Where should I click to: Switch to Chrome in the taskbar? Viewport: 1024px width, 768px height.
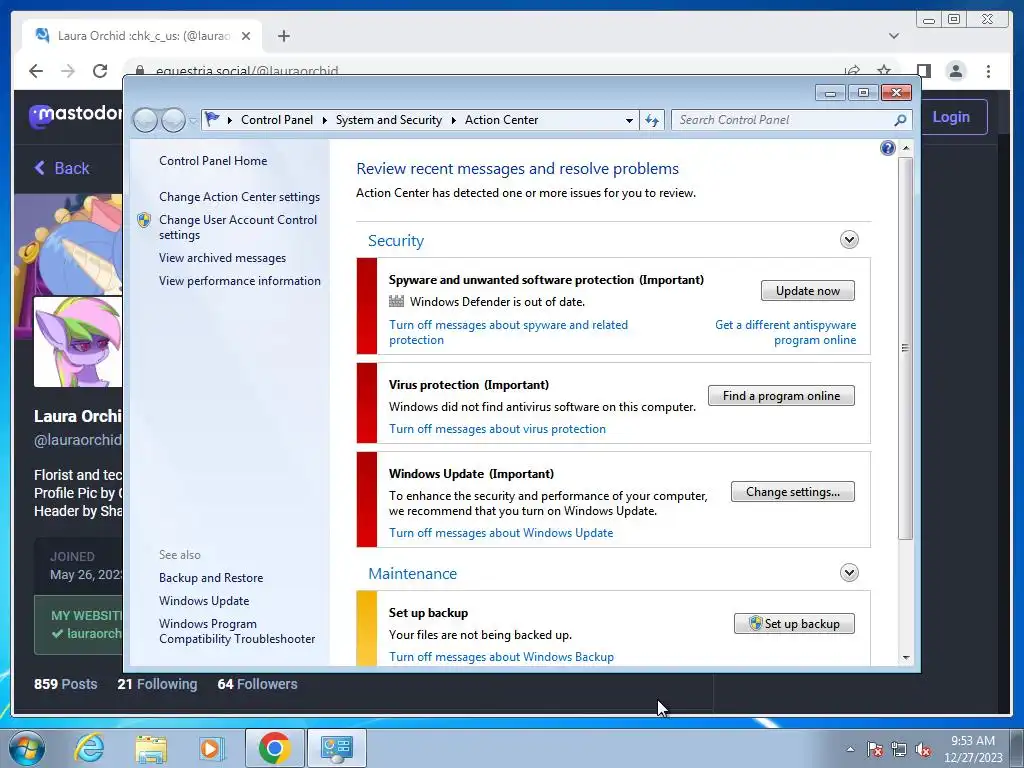274,748
